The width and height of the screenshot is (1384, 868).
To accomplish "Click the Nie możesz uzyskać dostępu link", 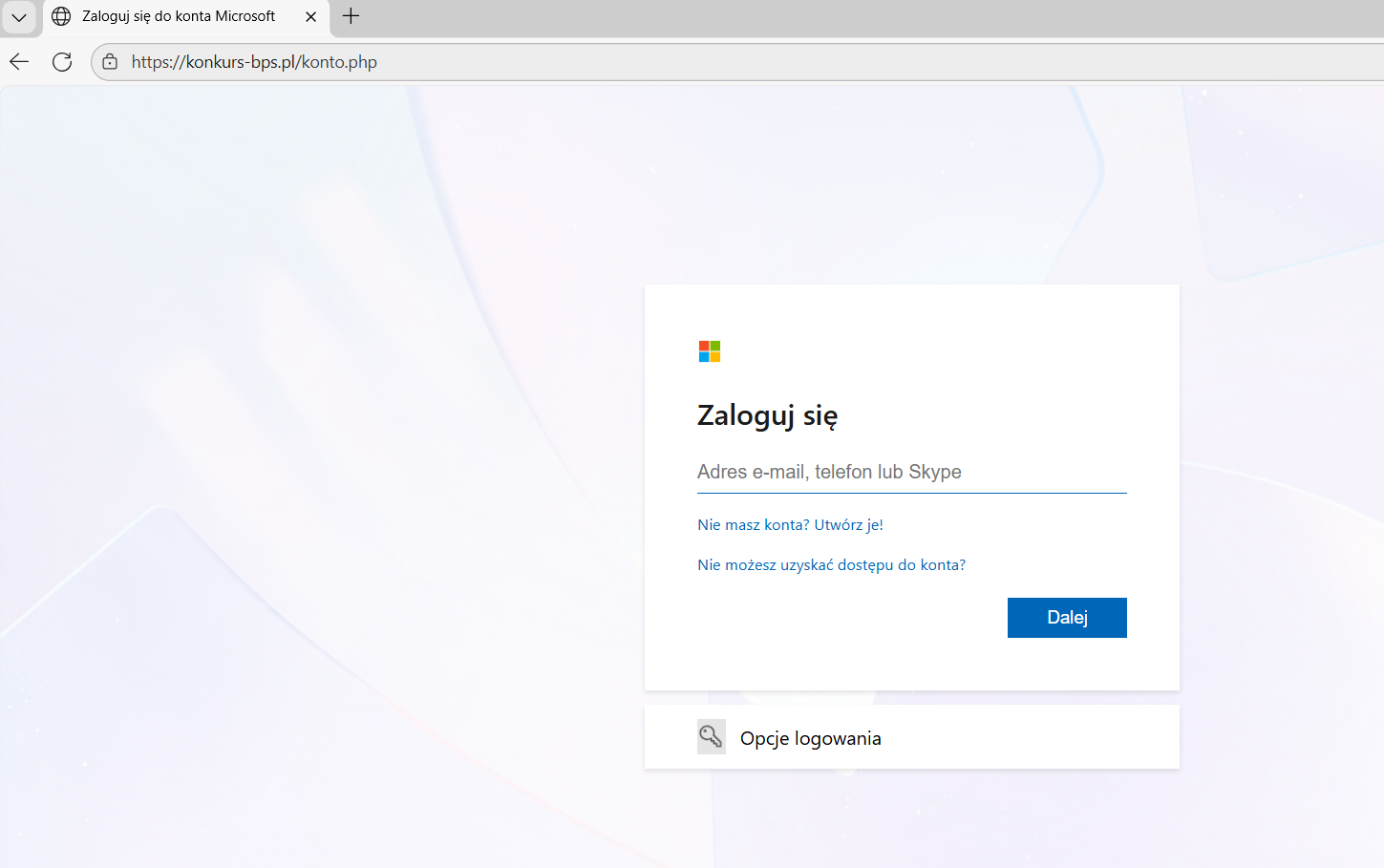I will [830, 564].
